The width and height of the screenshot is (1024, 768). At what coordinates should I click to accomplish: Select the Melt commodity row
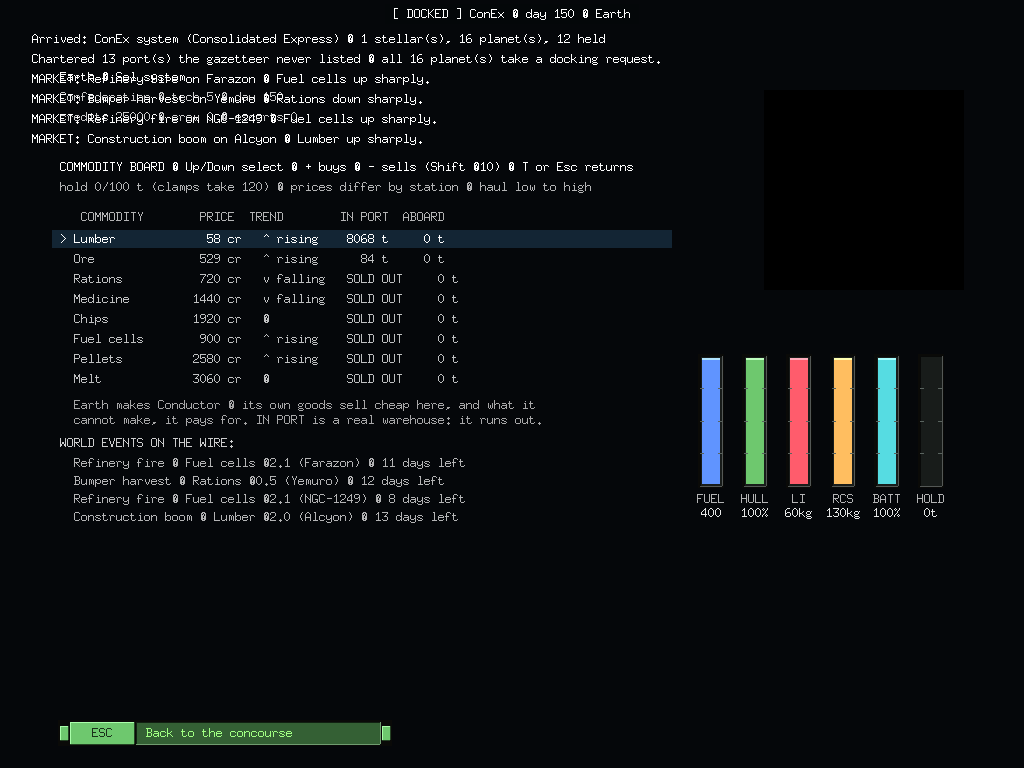pos(362,379)
